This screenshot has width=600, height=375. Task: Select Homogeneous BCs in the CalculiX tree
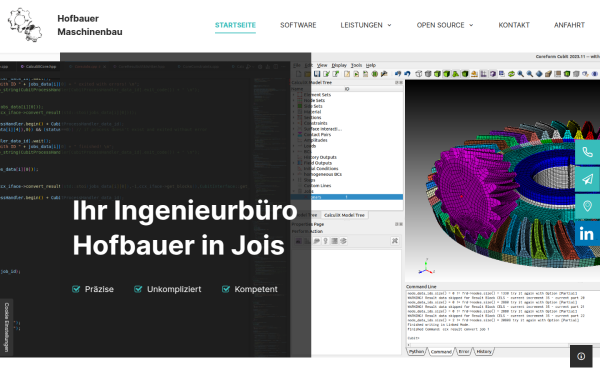[323, 174]
